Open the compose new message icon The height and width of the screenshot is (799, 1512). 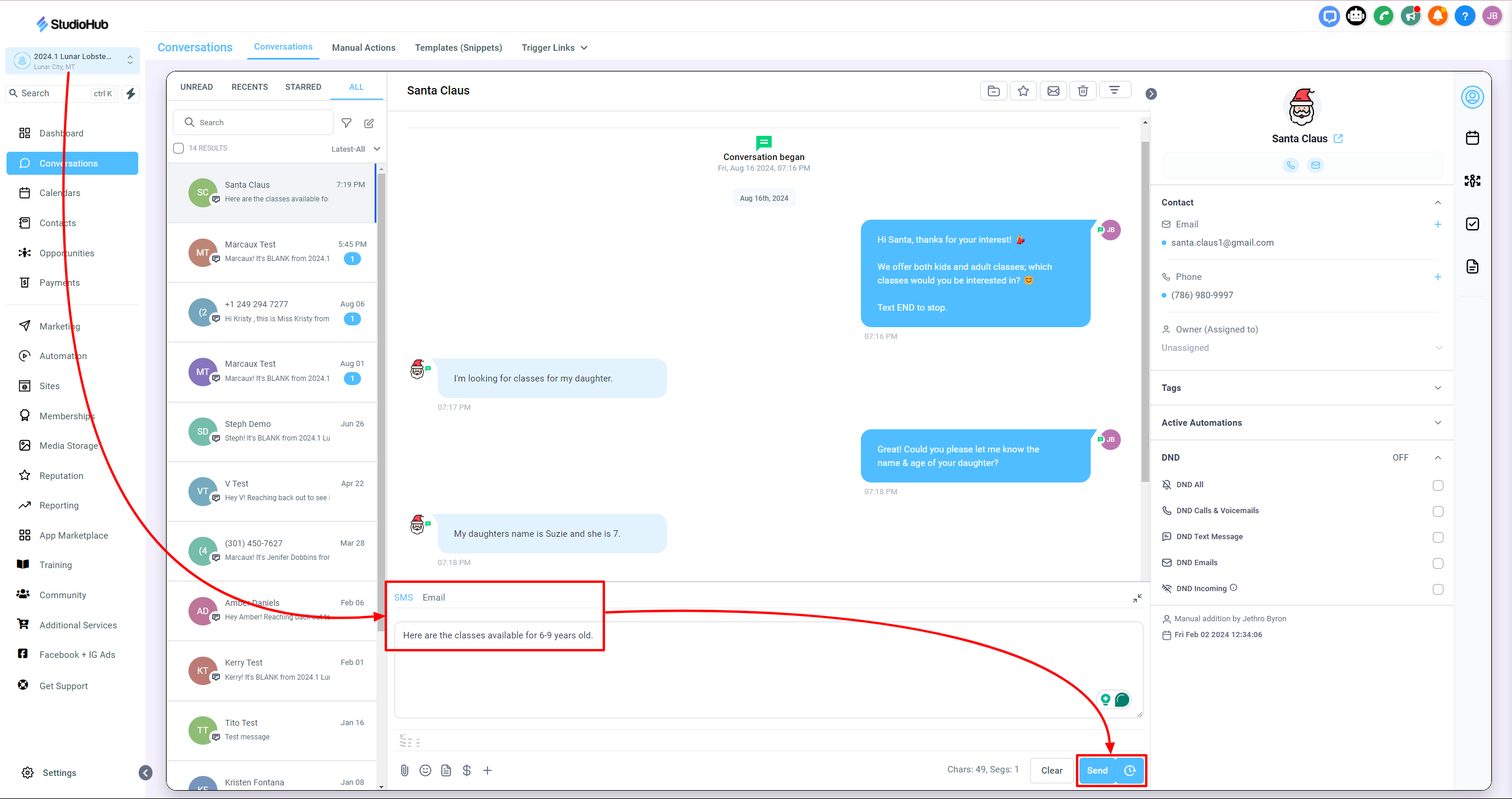[x=369, y=123]
